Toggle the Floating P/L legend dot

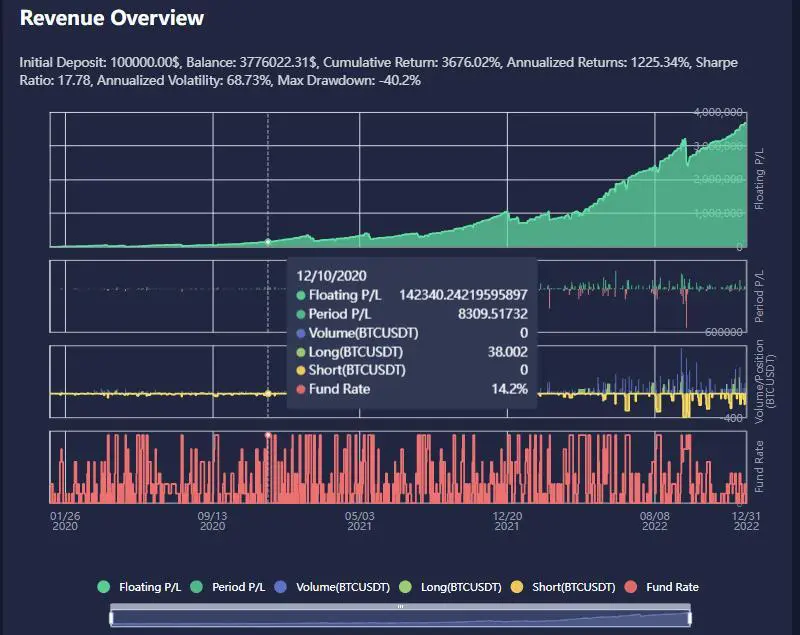(103, 587)
